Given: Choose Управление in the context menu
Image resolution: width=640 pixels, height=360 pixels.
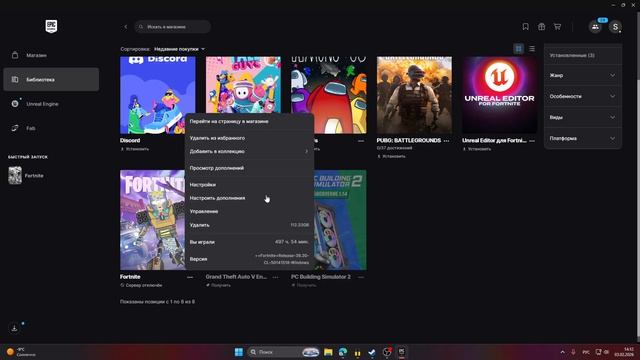Looking at the screenshot, I should [x=249, y=211].
